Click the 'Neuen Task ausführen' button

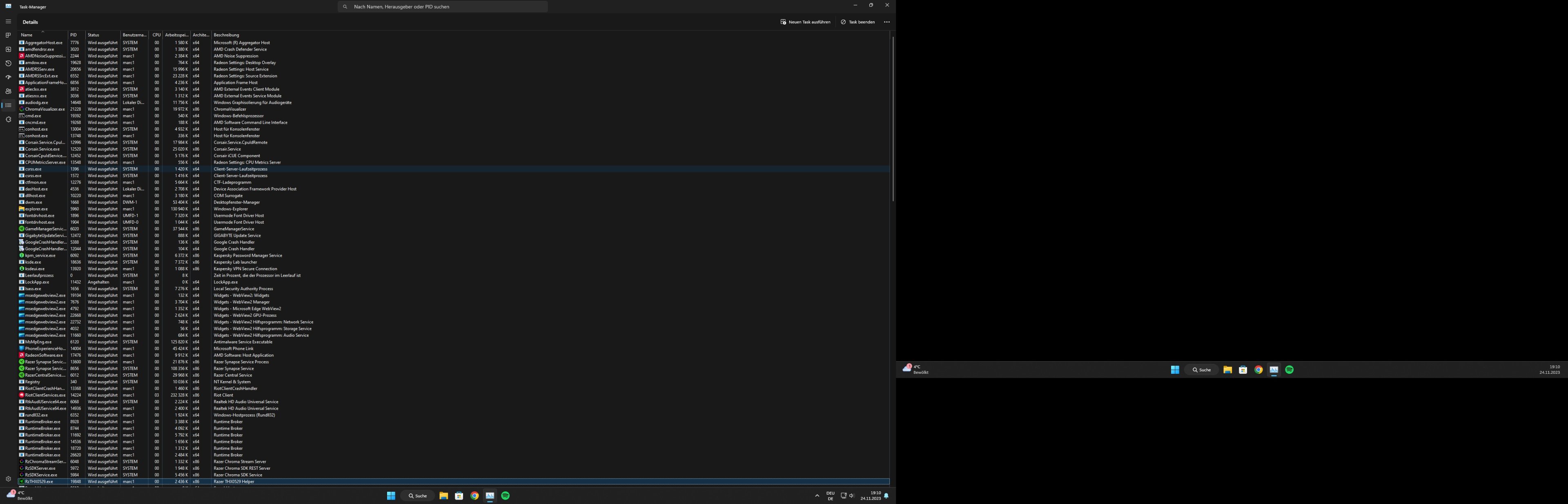pos(805,22)
